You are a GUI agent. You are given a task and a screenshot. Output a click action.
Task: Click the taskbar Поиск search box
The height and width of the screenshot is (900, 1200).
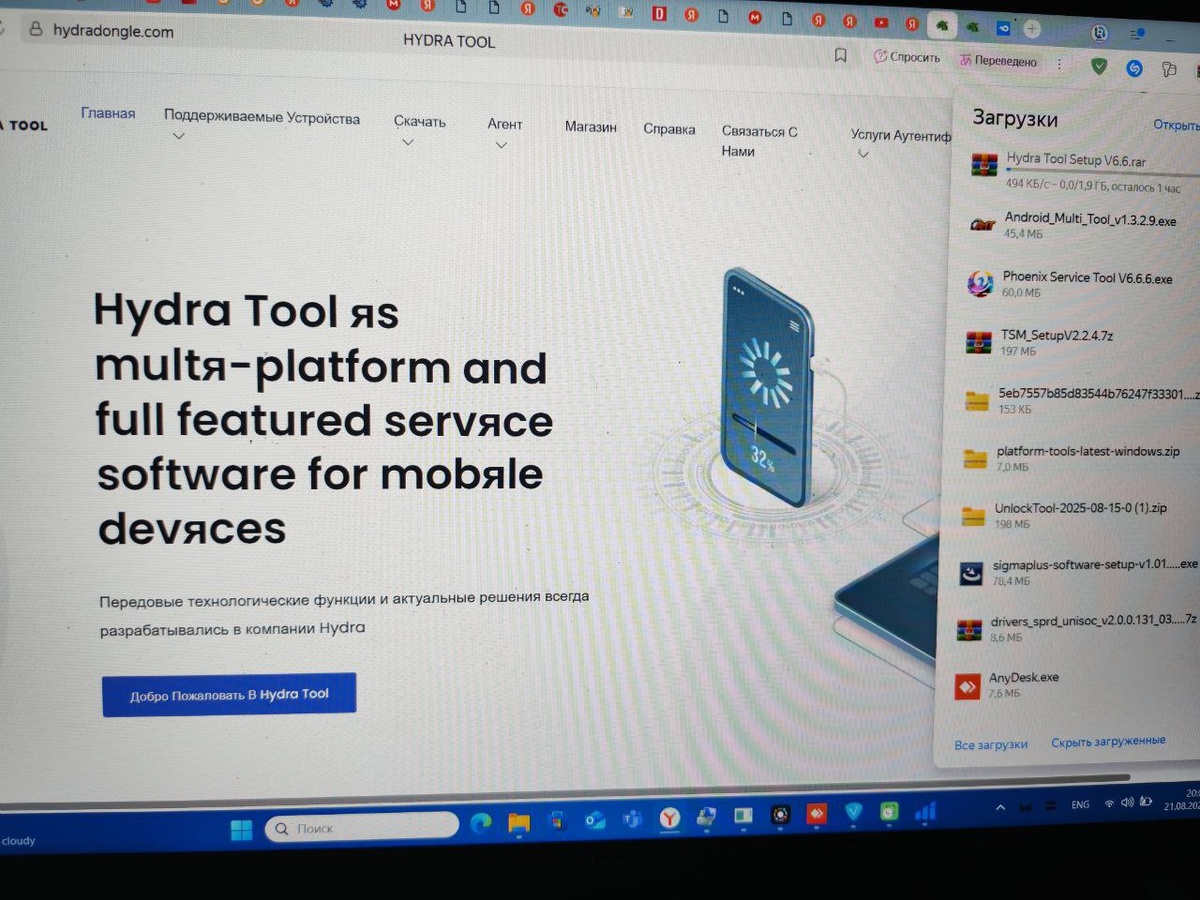point(361,827)
